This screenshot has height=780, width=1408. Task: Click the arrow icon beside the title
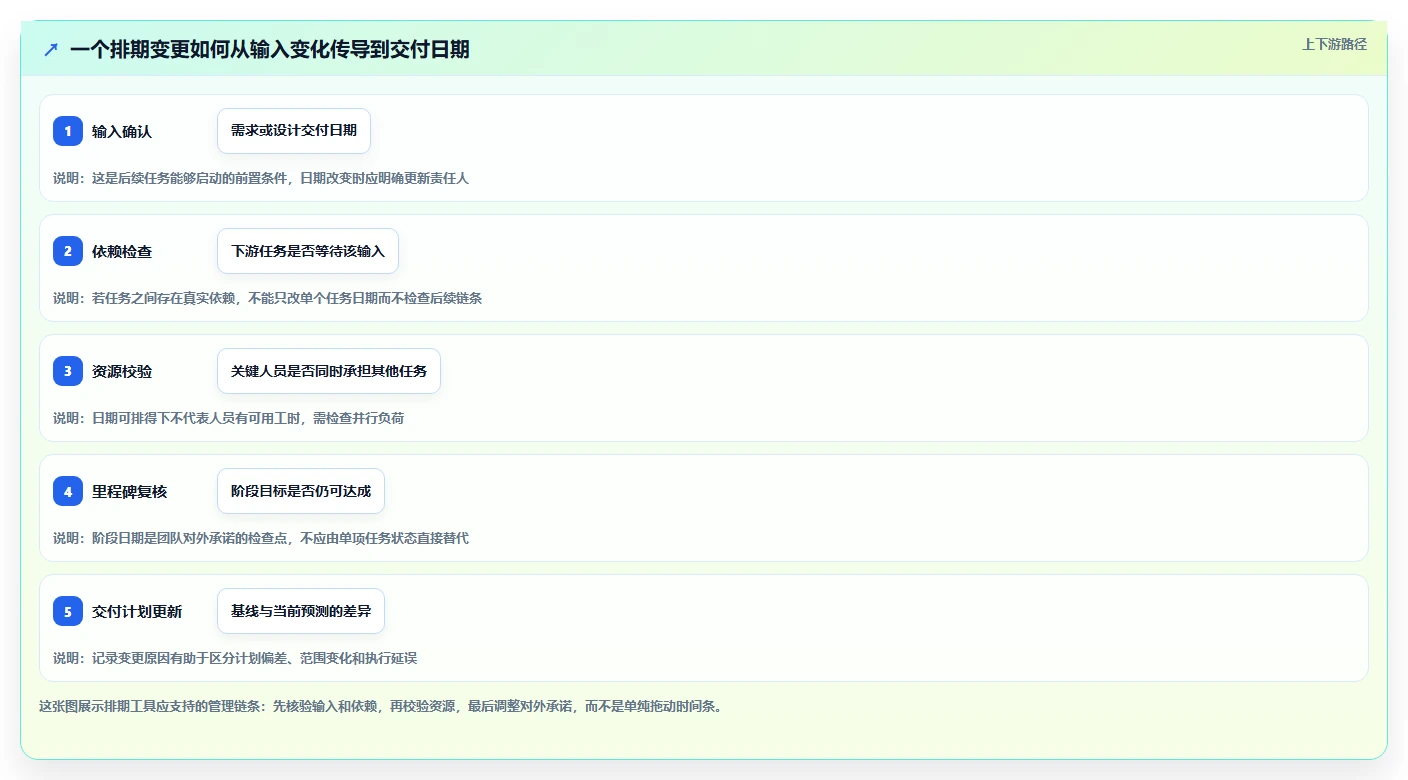(51, 49)
